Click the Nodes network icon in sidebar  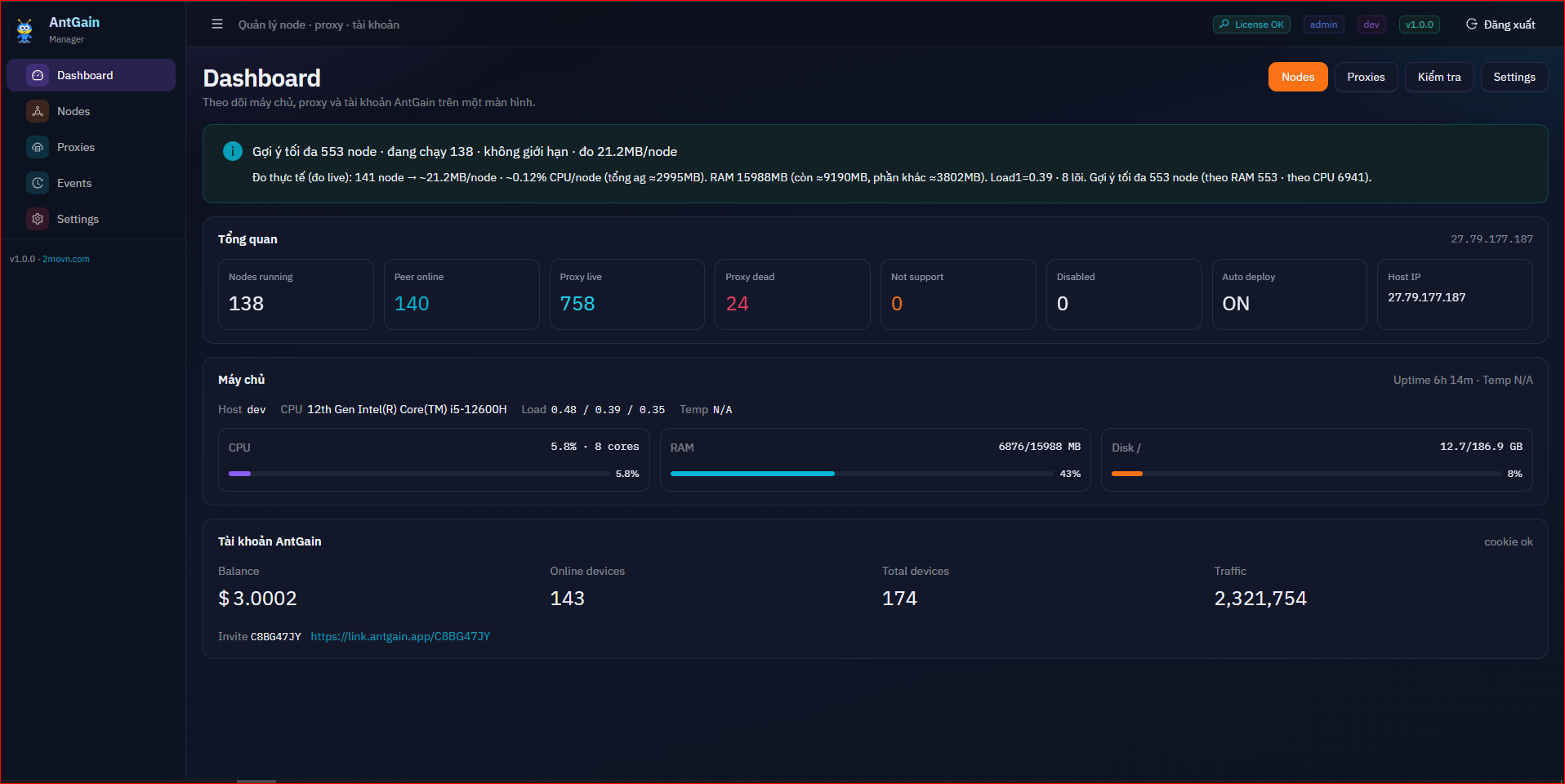coord(38,111)
